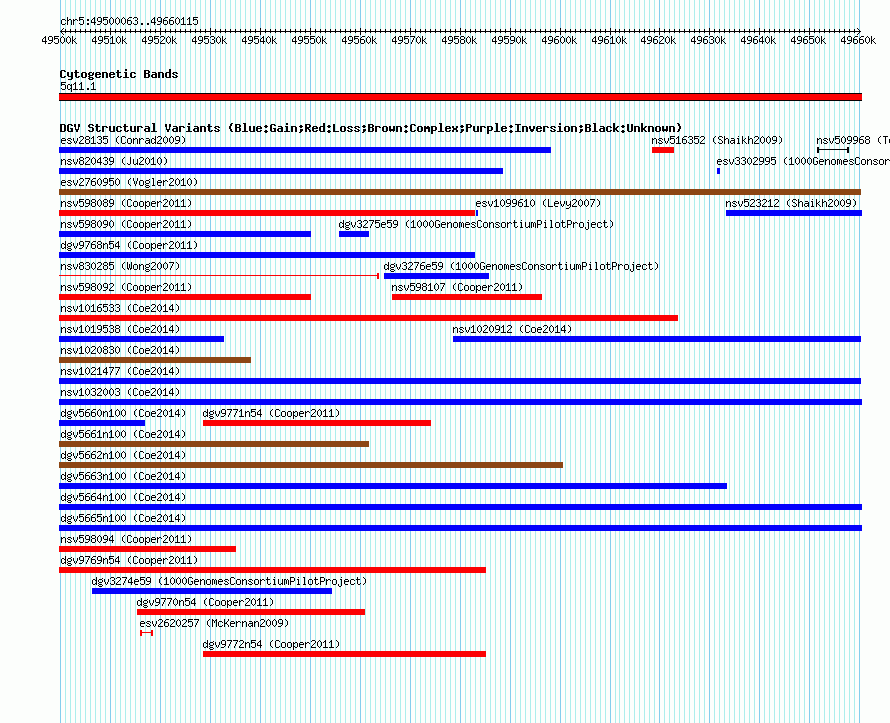Click the 49650k ruler position

(x=808, y=40)
